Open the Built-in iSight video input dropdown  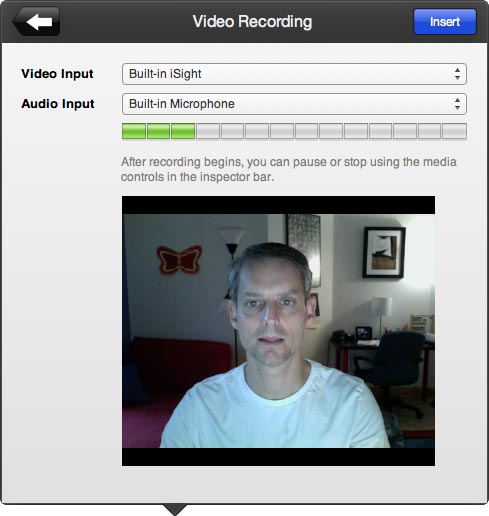click(x=294, y=74)
